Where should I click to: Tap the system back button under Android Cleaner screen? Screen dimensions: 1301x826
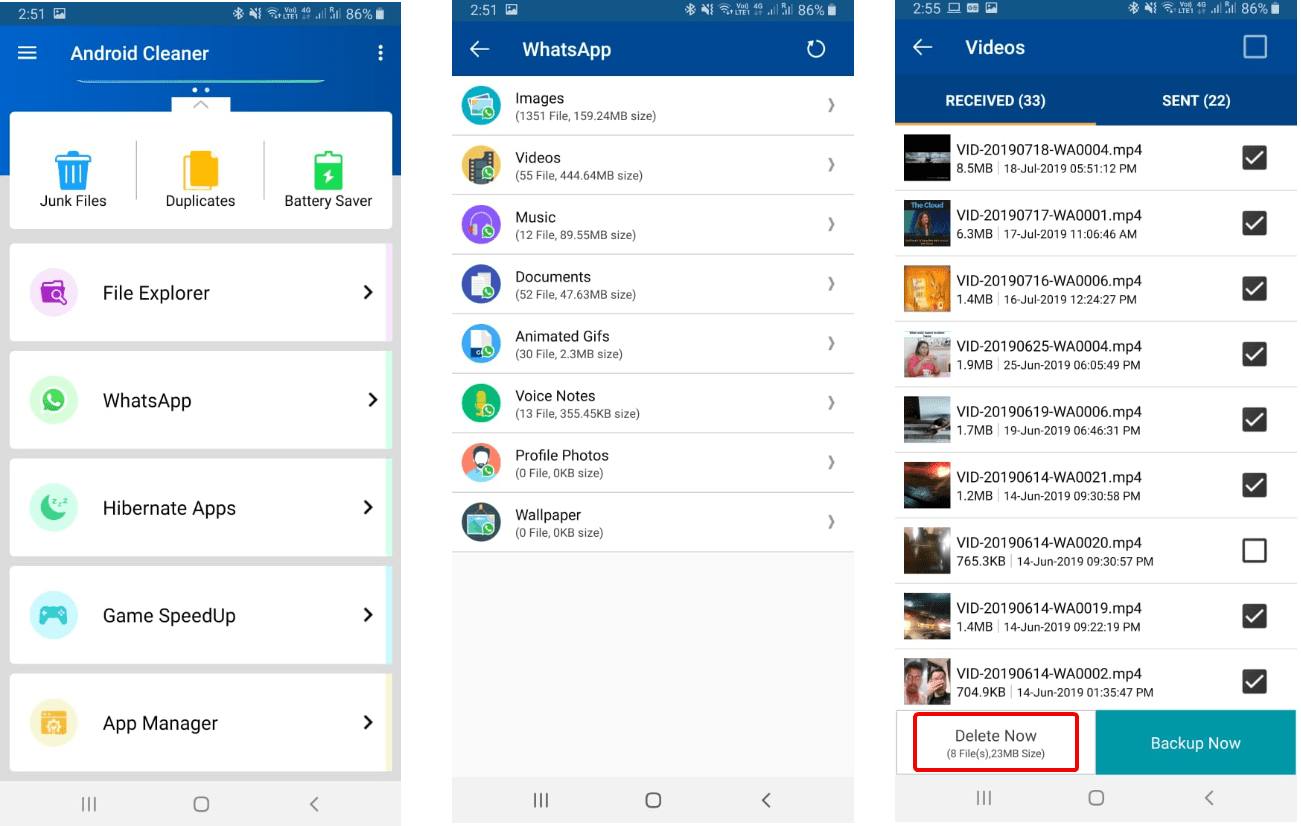tap(314, 803)
